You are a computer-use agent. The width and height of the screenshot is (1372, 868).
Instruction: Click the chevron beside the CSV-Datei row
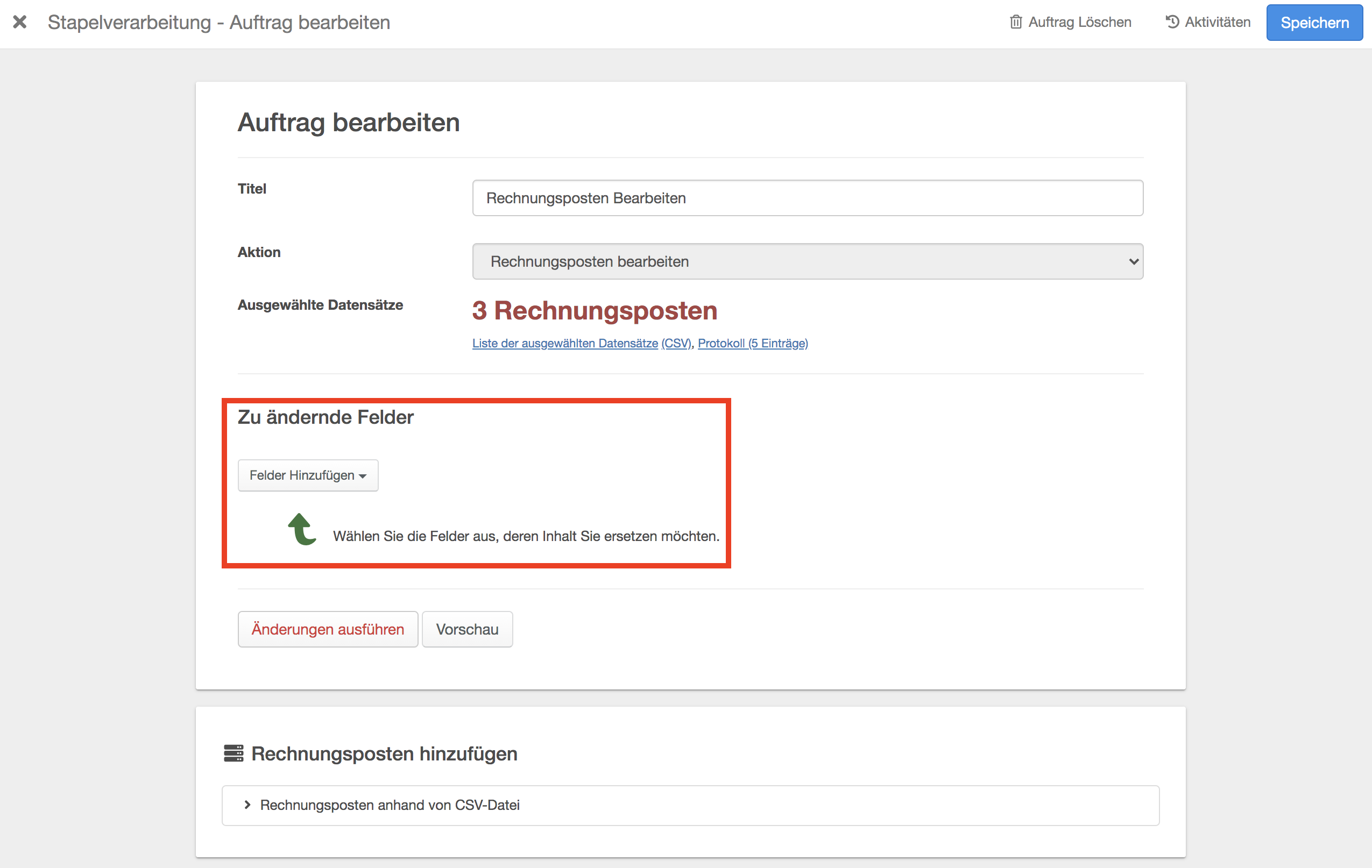tap(247, 805)
